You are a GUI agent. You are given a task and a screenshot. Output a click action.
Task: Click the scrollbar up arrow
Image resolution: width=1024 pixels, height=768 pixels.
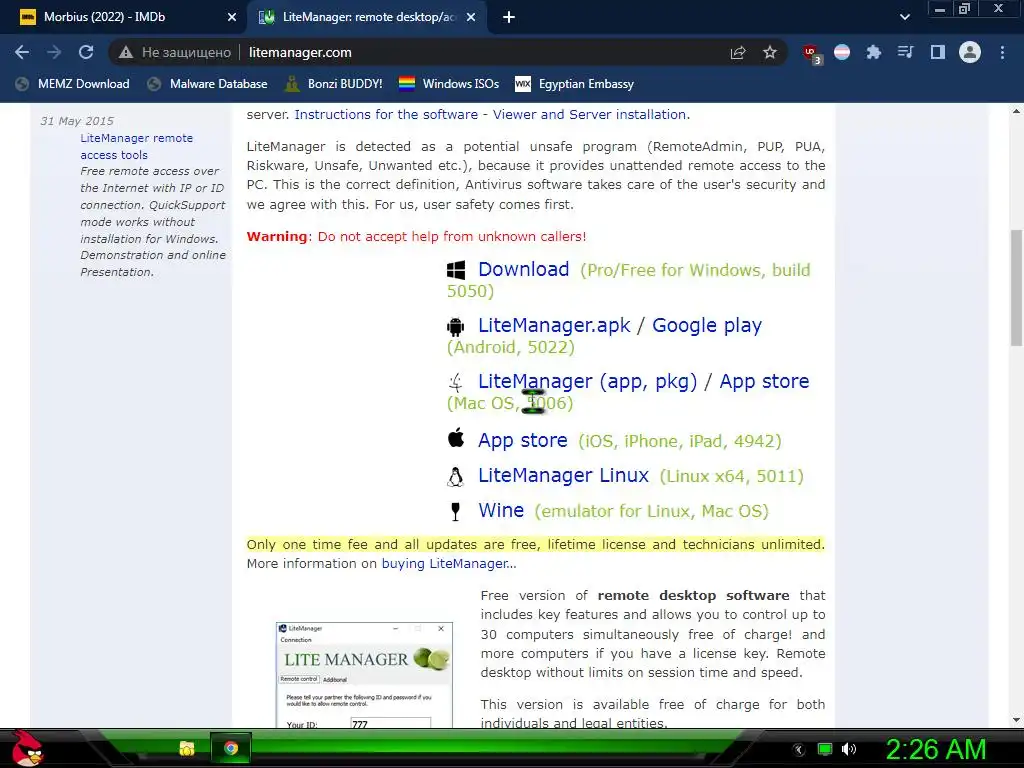point(1016,112)
